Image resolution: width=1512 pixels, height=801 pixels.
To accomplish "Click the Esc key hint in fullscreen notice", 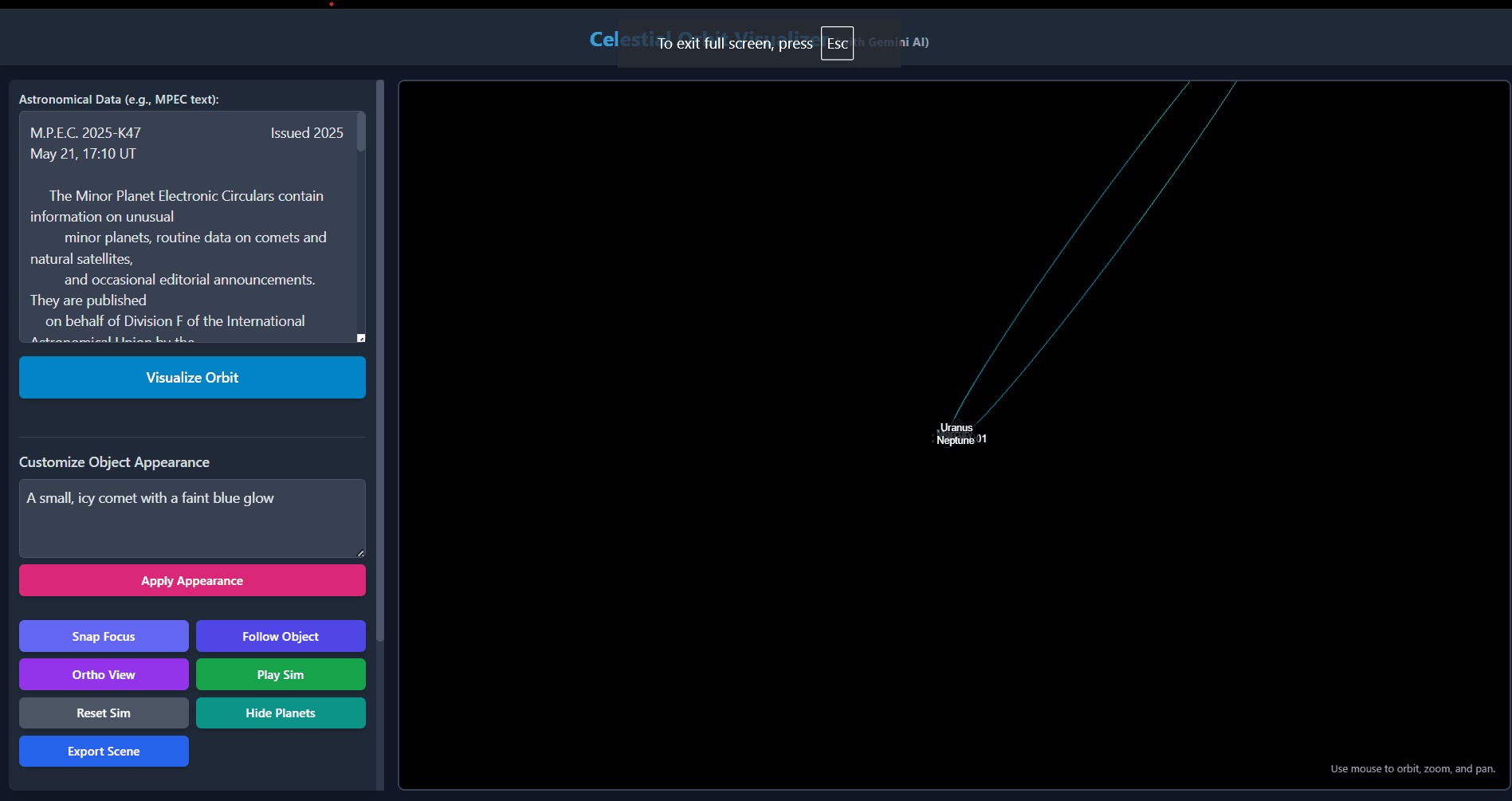I will tap(837, 44).
